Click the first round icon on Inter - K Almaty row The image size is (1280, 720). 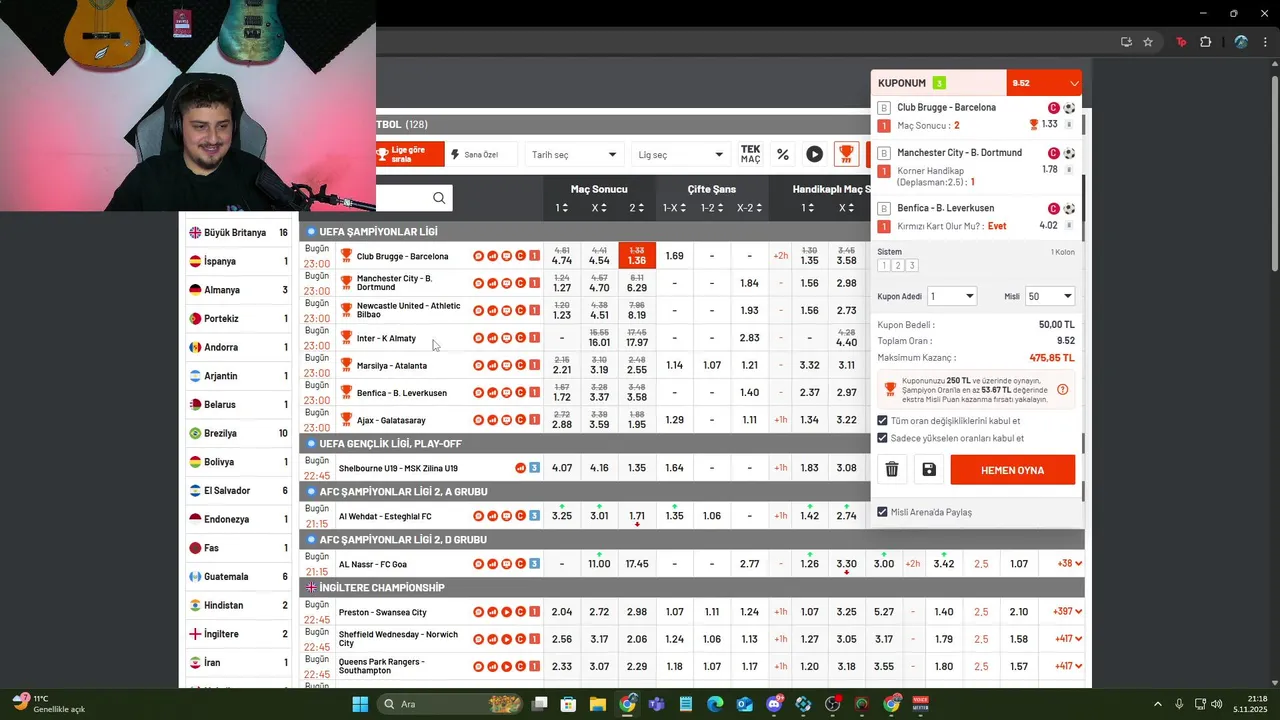(x=478, y=338)
